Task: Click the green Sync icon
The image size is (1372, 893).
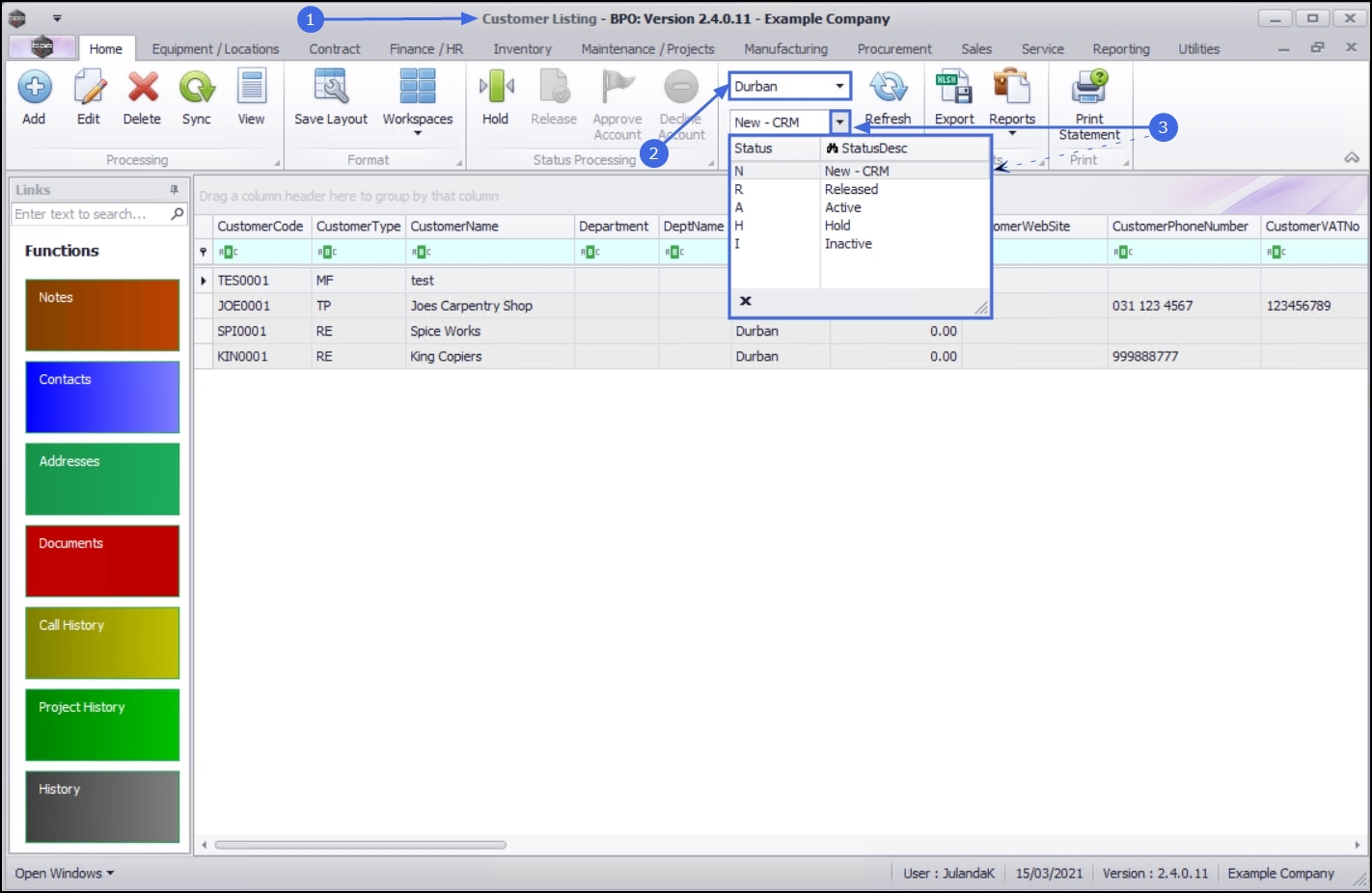Action: tap(197, 88)
